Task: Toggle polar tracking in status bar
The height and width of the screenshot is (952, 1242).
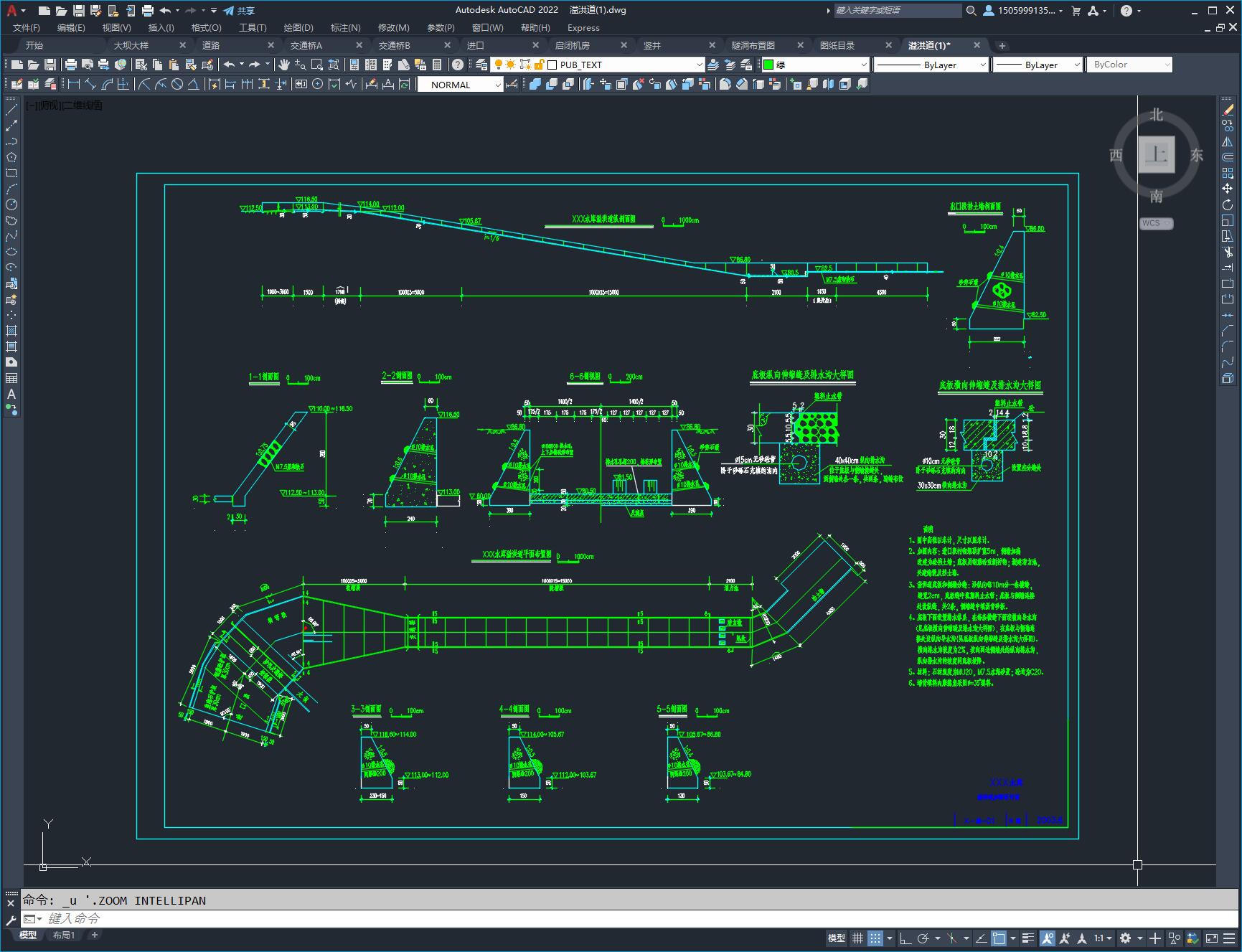Action: click(x=923, y=938)
